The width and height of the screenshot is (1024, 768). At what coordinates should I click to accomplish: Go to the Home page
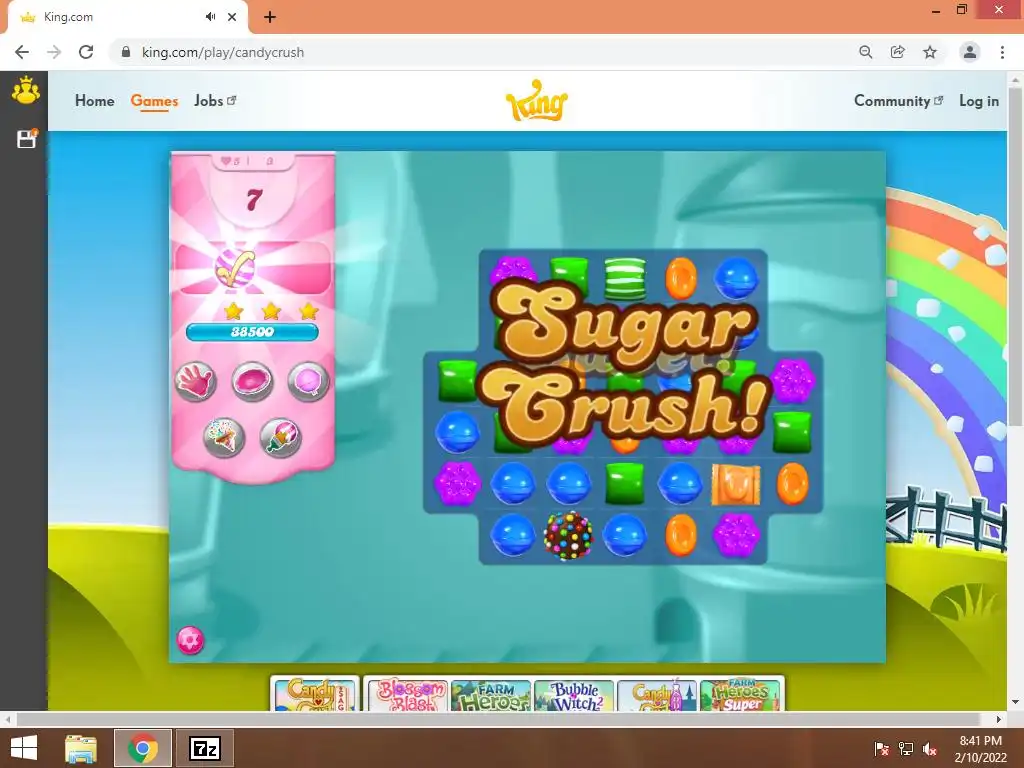coord(95,101)
